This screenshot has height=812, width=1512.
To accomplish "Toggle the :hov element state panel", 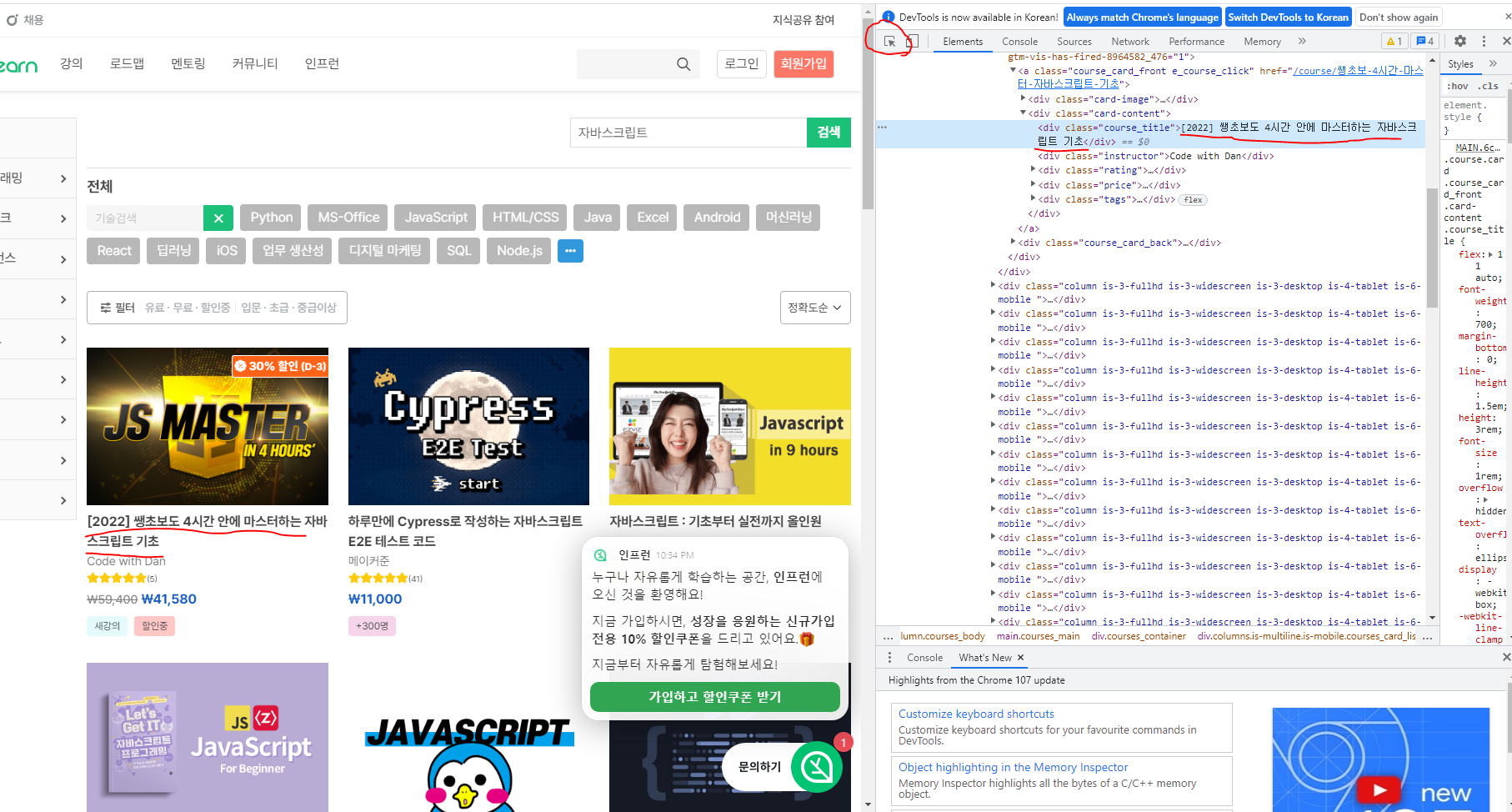I will [1458, 86].
